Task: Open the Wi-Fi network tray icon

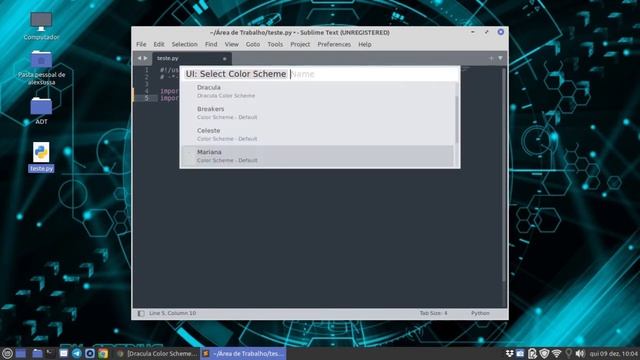Action: coord(556,353)
